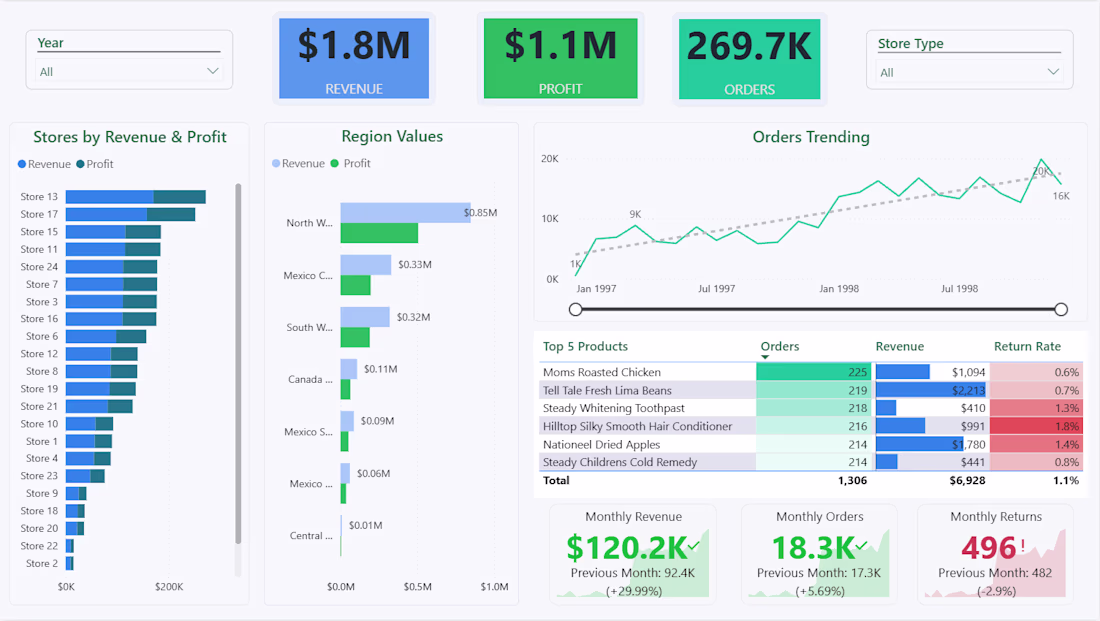Viewport: 1100px width, 621px height.
Task: Select the Store 16 row label
Action: [39, 319]
